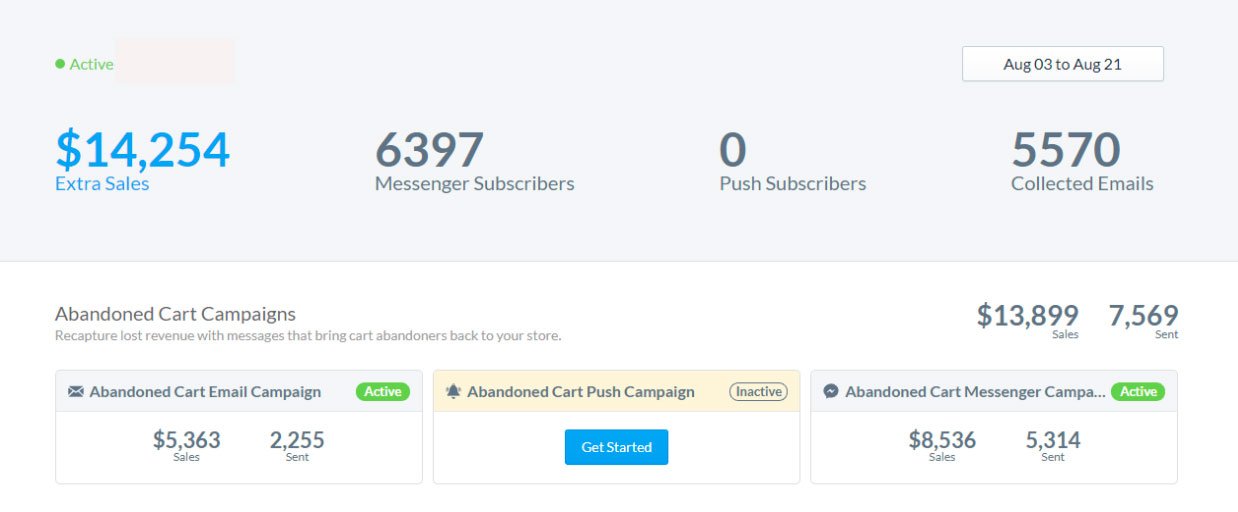1238x512 pixels.
Task: Open the Abandoned Cart Messenger Campaign title
Action: coord(976,392)
